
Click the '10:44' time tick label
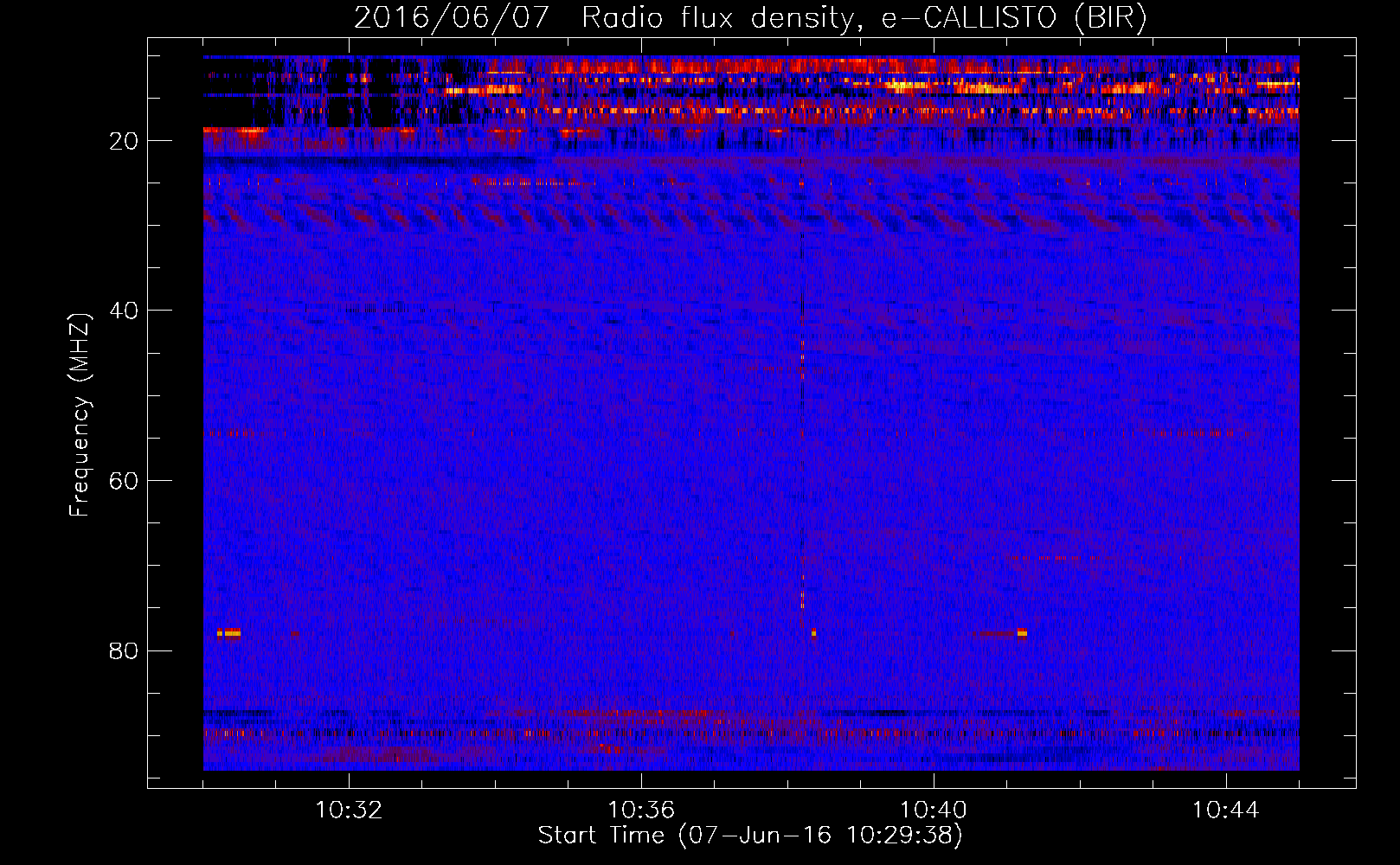1226,811
